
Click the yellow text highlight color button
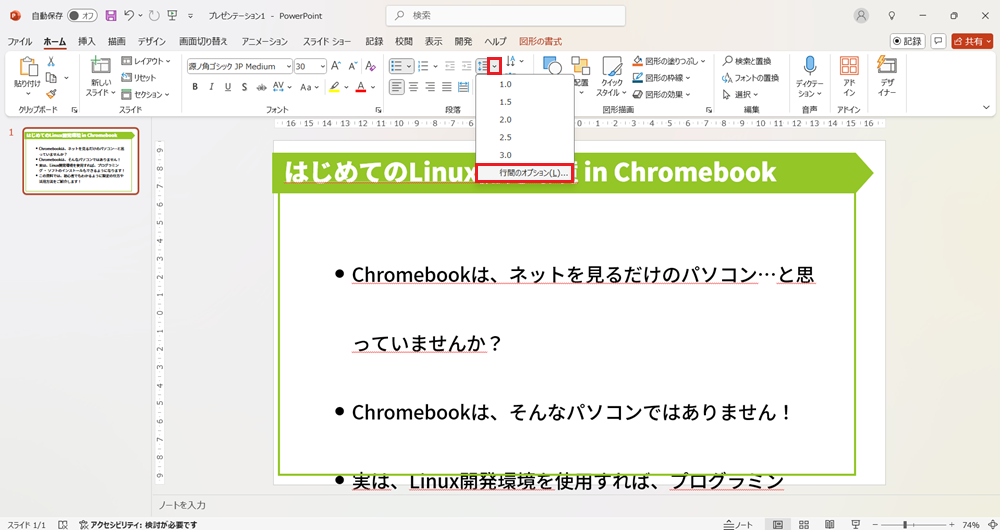pyautogui.click(x=334, y=87)
